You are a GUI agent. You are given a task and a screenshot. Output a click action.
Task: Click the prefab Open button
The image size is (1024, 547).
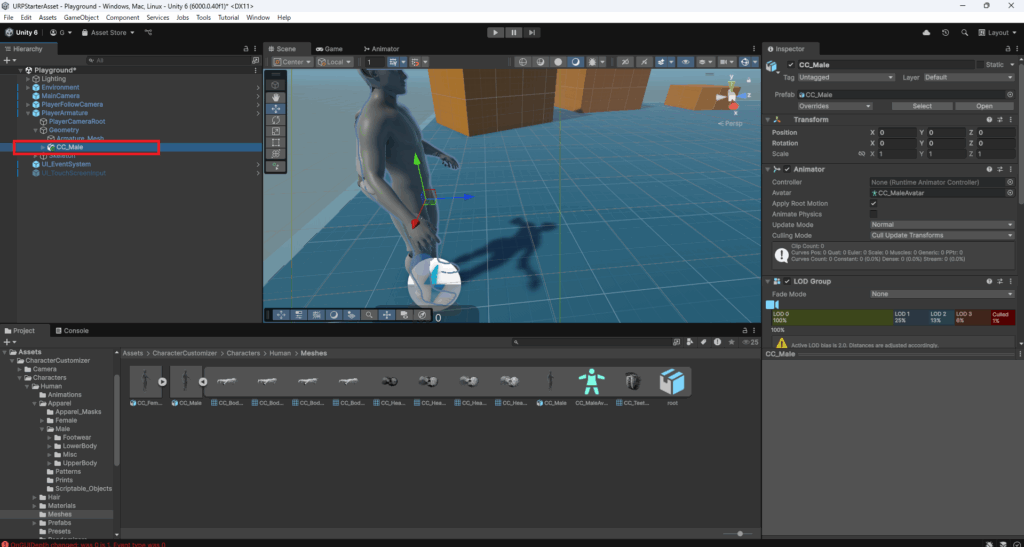pyautogui.click(x=984, y=106)
